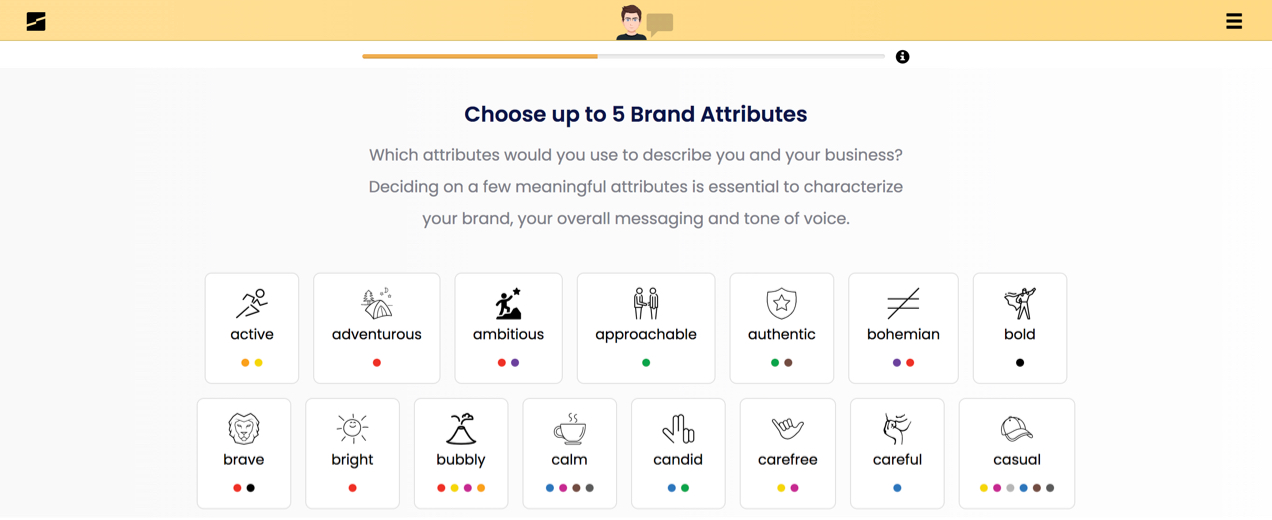Pick the bubbly attribute card

click(x=461, y=454)
